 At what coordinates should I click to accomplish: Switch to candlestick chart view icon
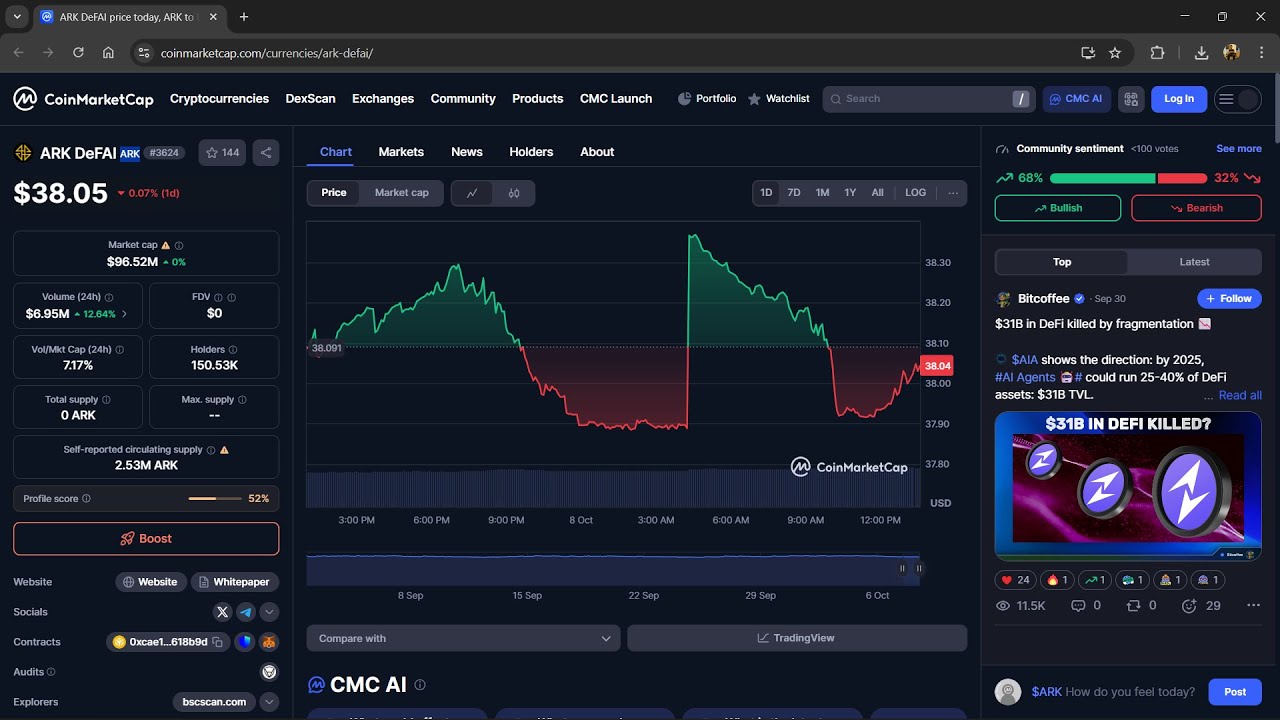click(x=514, y=193)
